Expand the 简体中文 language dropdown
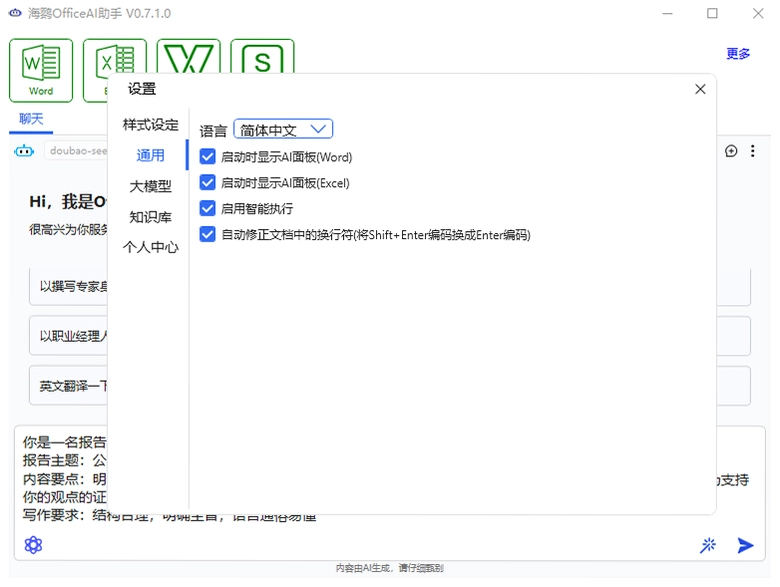The width and height of the screenshot is (780, 587). coord(283,130)
